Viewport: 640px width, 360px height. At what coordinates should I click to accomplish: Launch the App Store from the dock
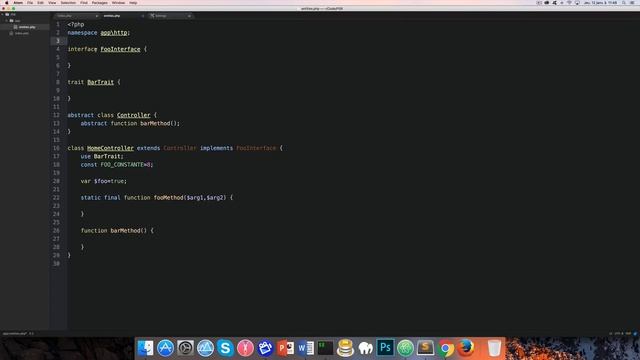(x=165, y=348)
